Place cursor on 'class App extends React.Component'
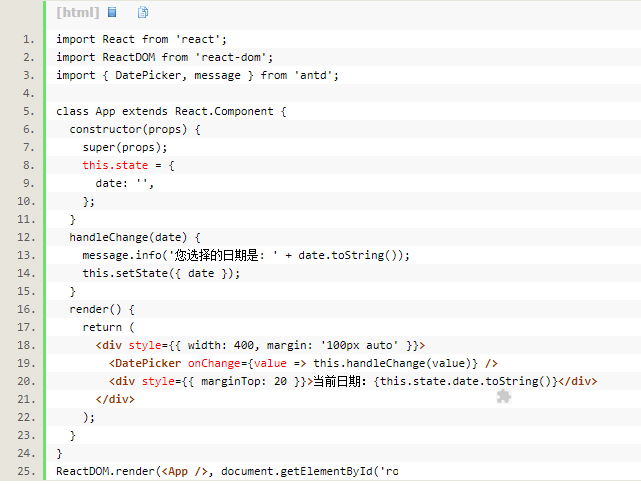This screenshot has width=641, height=485. (x=170, y=111)
